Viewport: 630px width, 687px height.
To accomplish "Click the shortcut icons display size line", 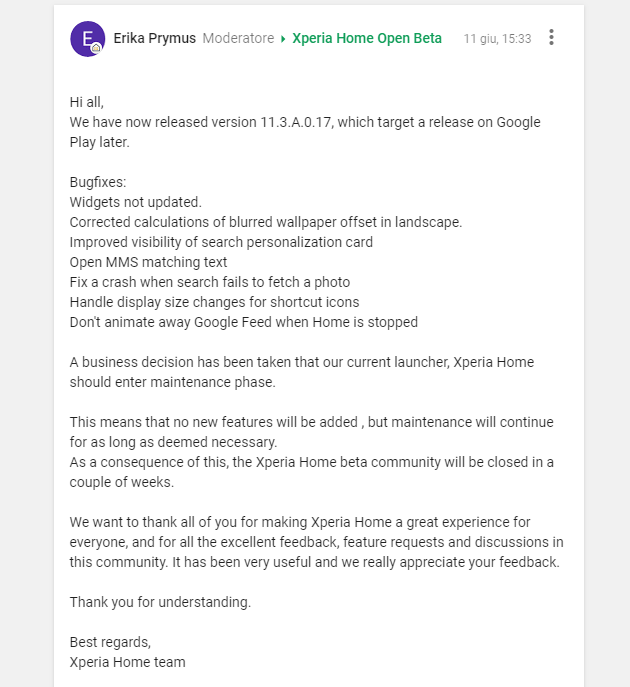I will 214,302.
